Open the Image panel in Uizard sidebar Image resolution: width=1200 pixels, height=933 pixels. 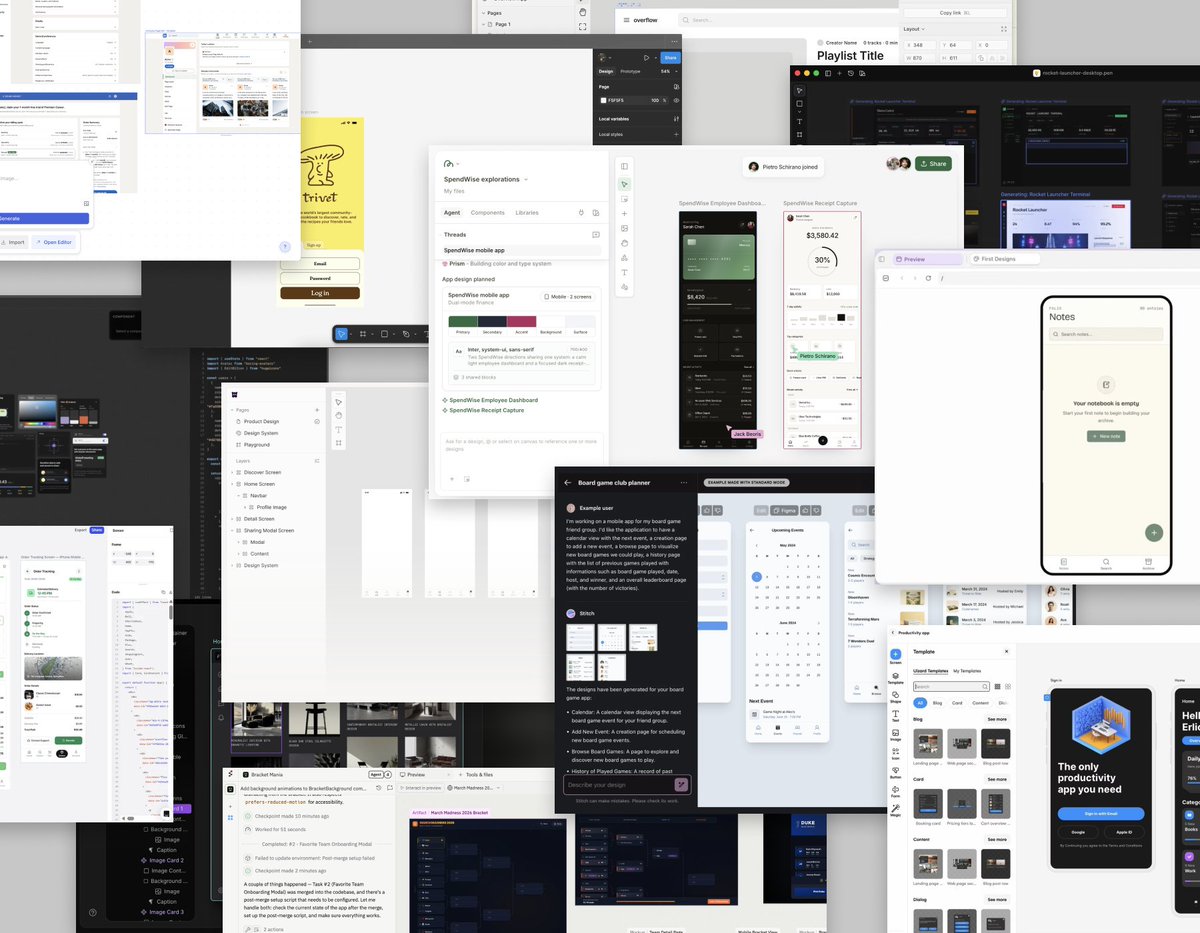(895, 735)
